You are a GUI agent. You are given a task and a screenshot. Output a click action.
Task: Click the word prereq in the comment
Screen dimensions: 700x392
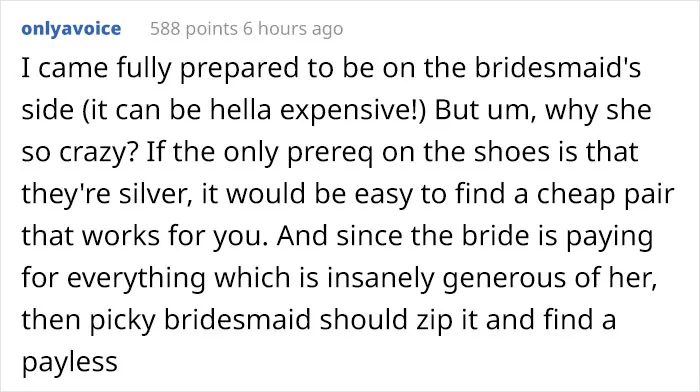pos(330,153)
